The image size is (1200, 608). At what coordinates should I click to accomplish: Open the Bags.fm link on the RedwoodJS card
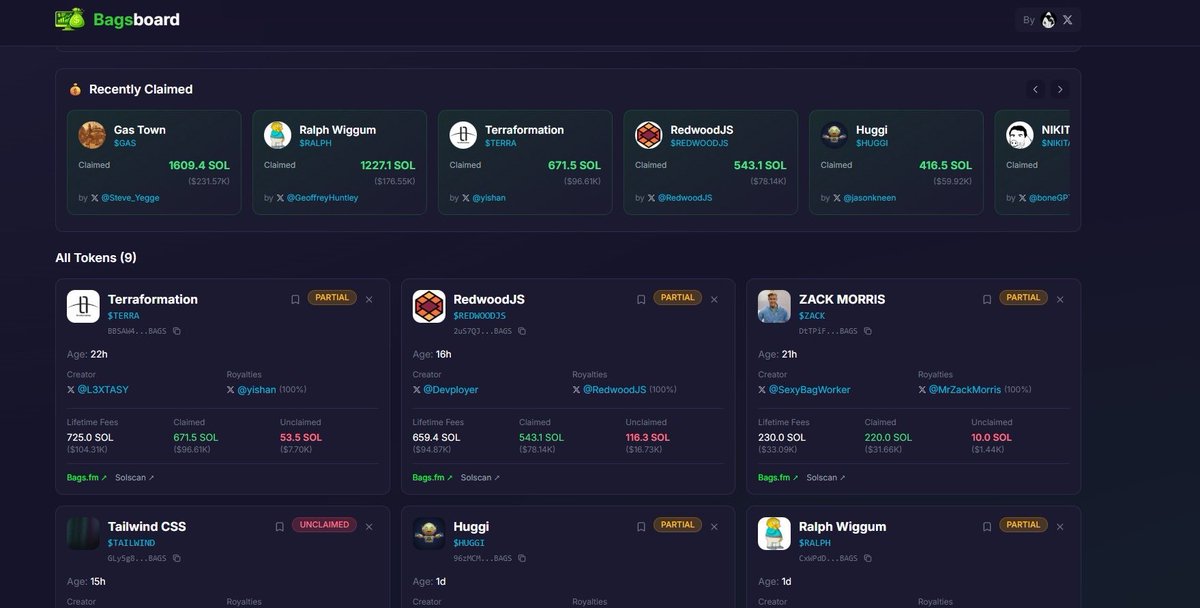click(x=433, y=478)
